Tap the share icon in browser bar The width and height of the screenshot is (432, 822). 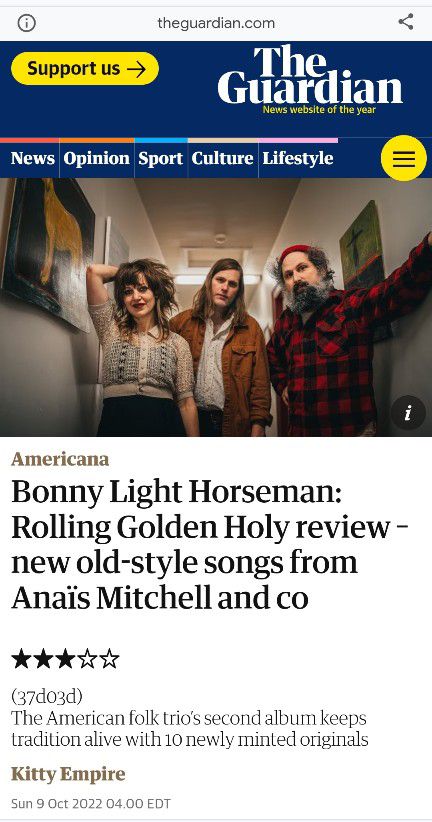tap(405, 22)
